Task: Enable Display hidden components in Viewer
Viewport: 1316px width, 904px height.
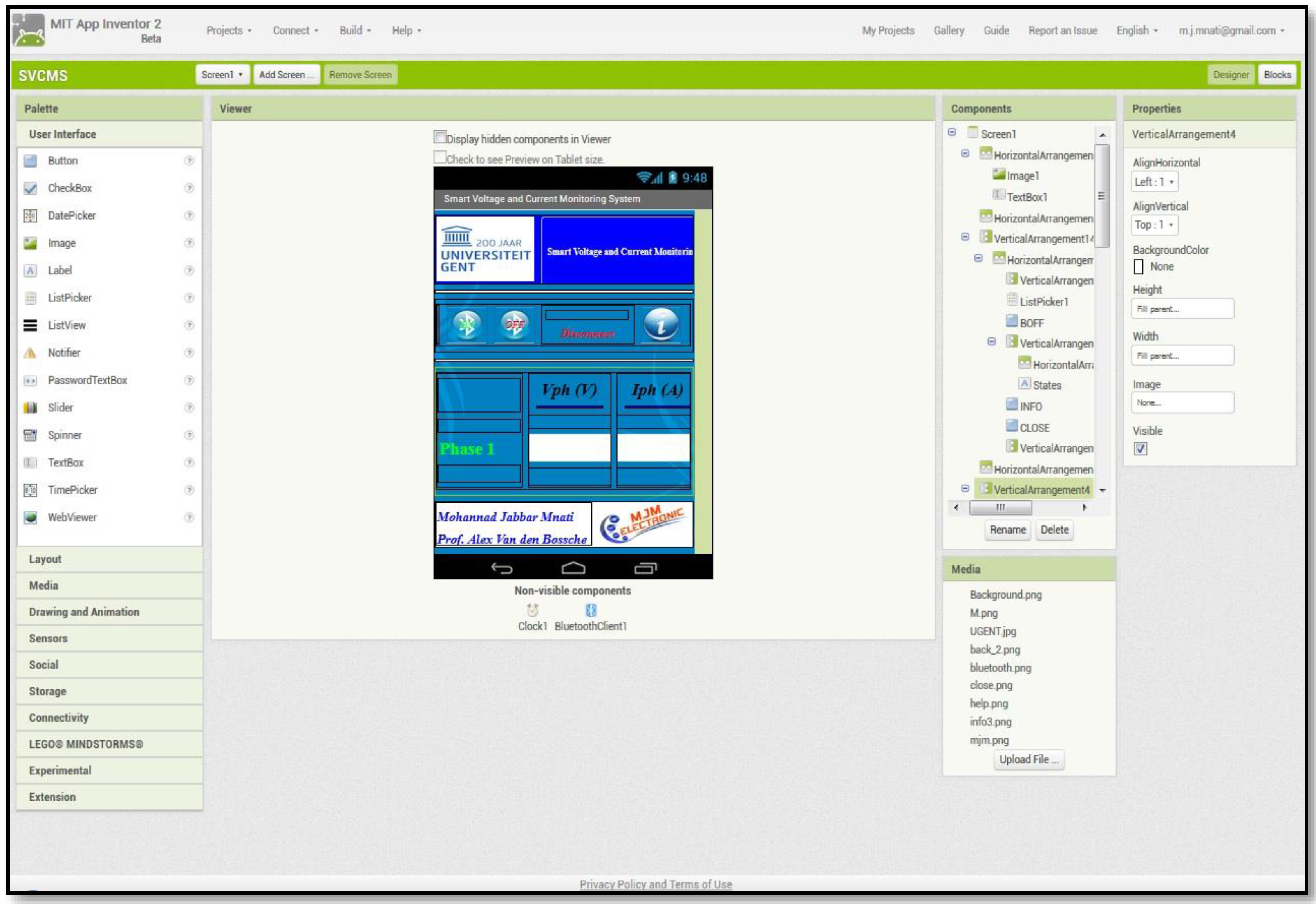Action: [x=439, y=137]
